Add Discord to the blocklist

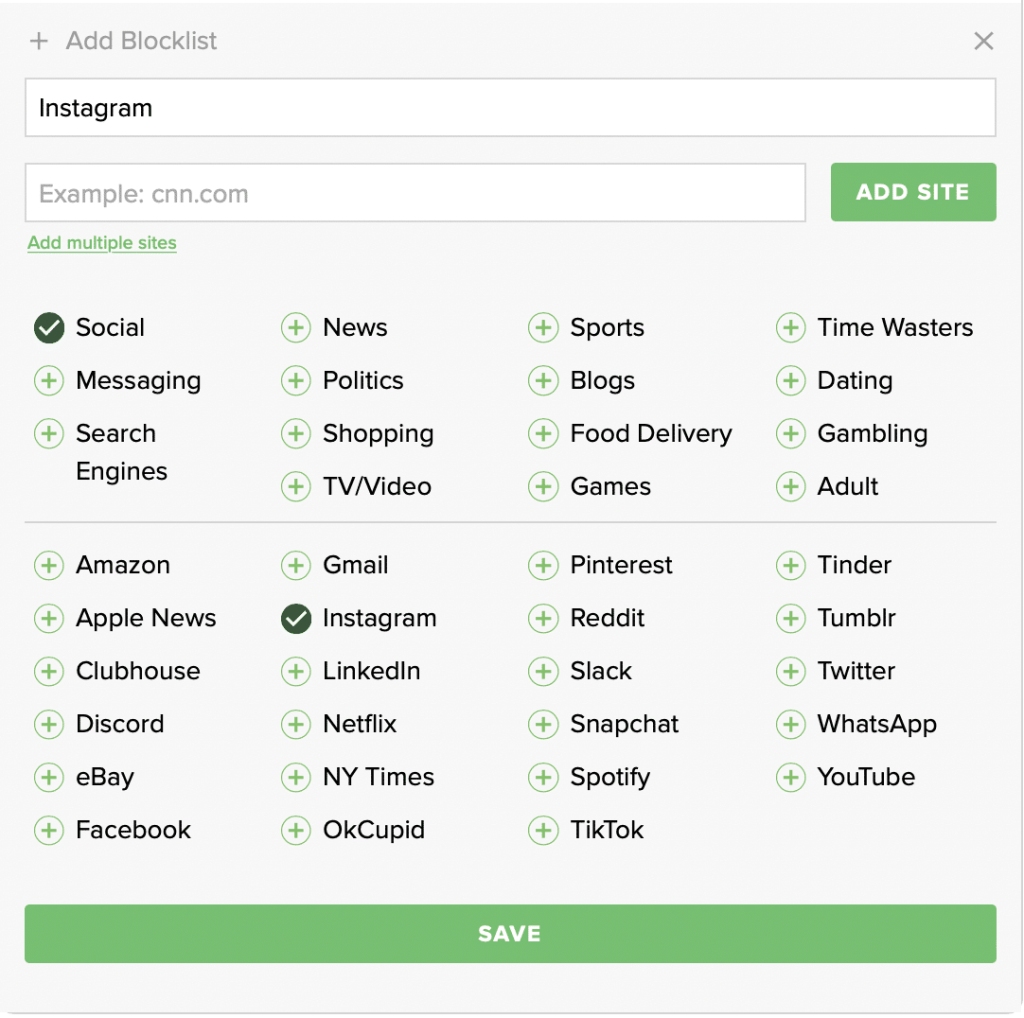pyautogui.click(x=49, y=724)
